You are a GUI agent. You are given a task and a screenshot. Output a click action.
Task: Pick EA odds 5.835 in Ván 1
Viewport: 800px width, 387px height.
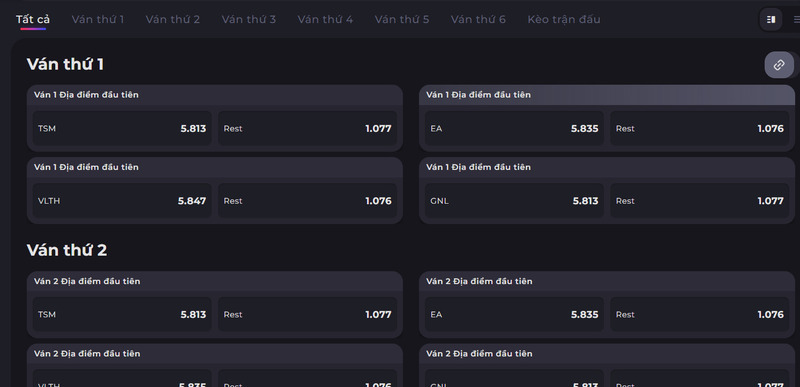(514, 128)
